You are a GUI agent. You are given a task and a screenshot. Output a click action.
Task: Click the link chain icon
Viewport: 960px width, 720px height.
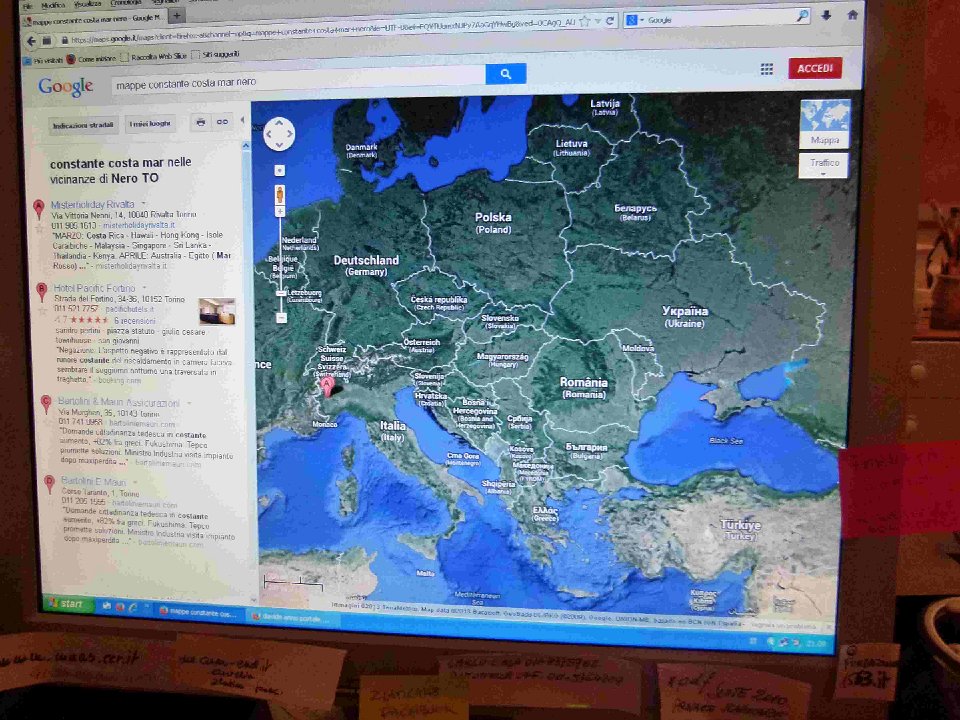coord(222,122)
